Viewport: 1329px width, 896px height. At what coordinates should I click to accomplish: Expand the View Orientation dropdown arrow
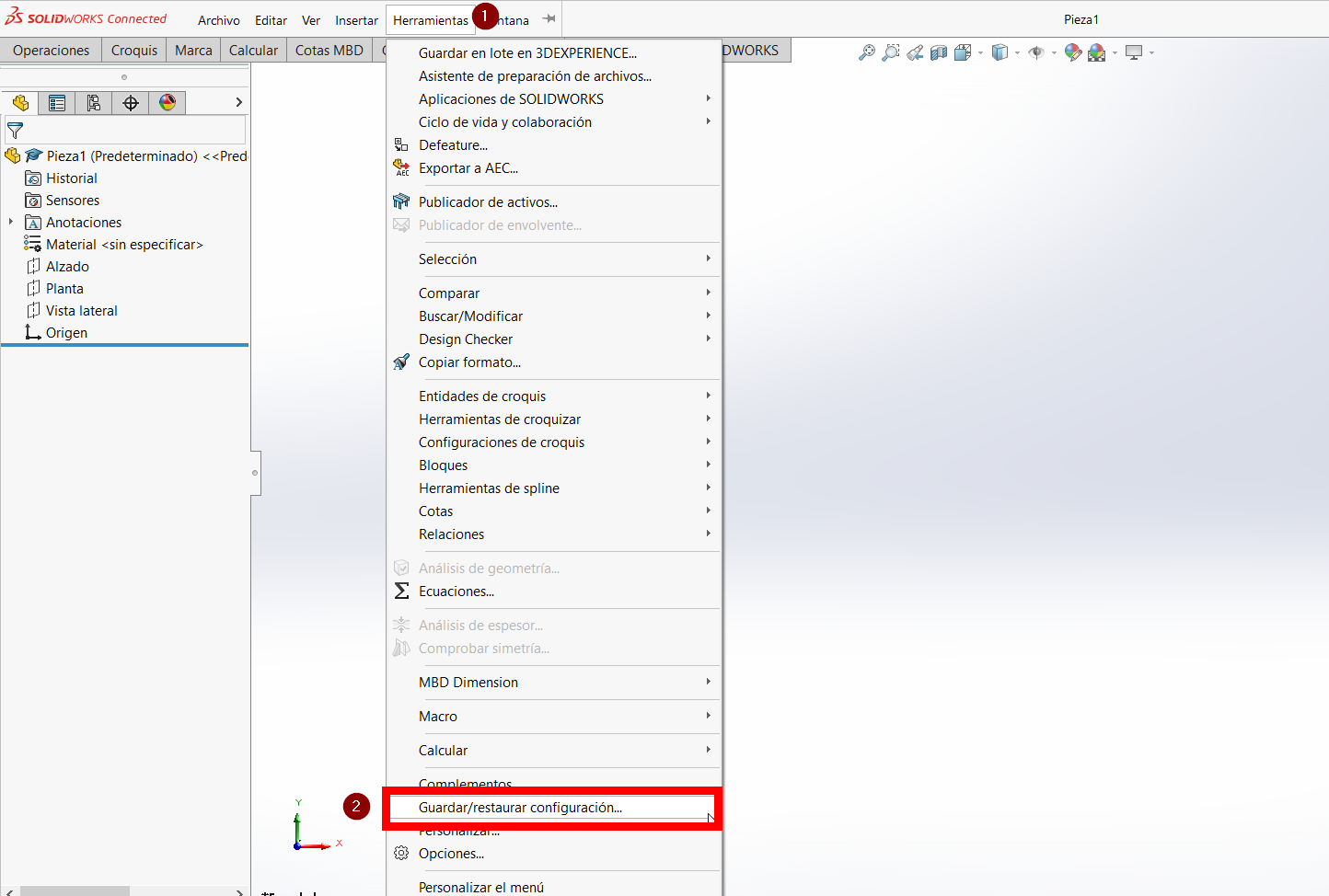coord(980,52)
